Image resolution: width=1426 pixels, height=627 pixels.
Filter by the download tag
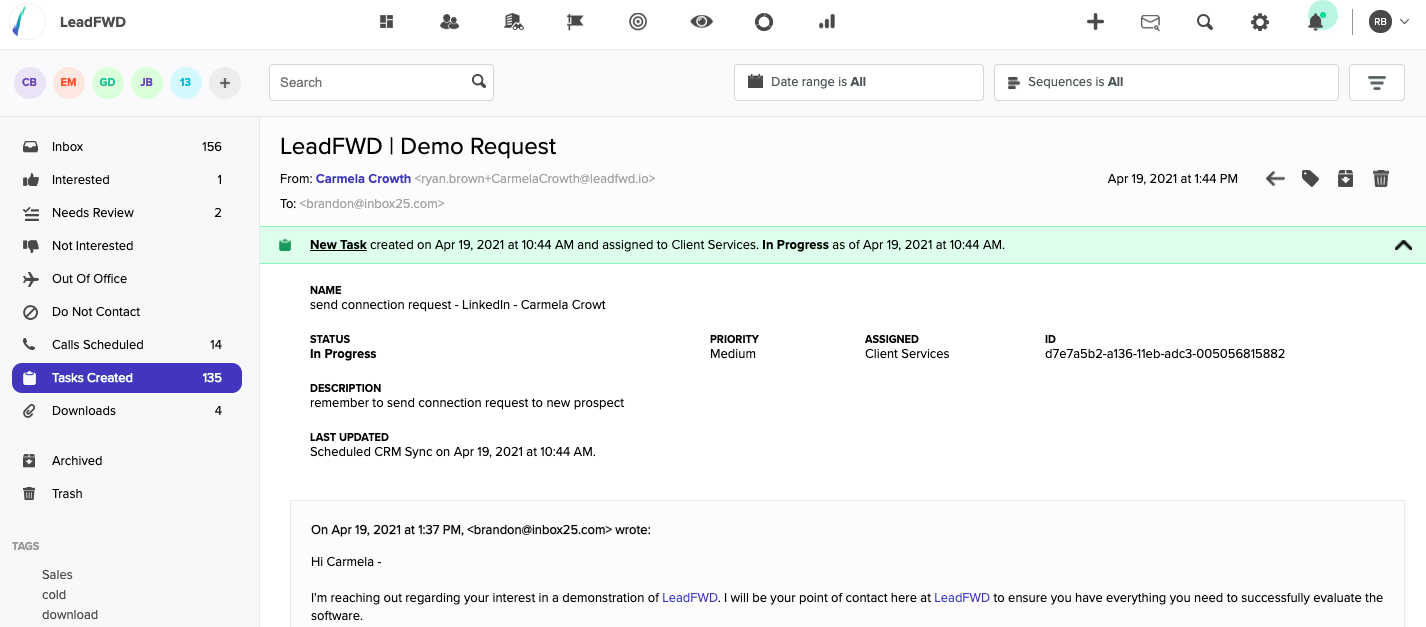70,615
